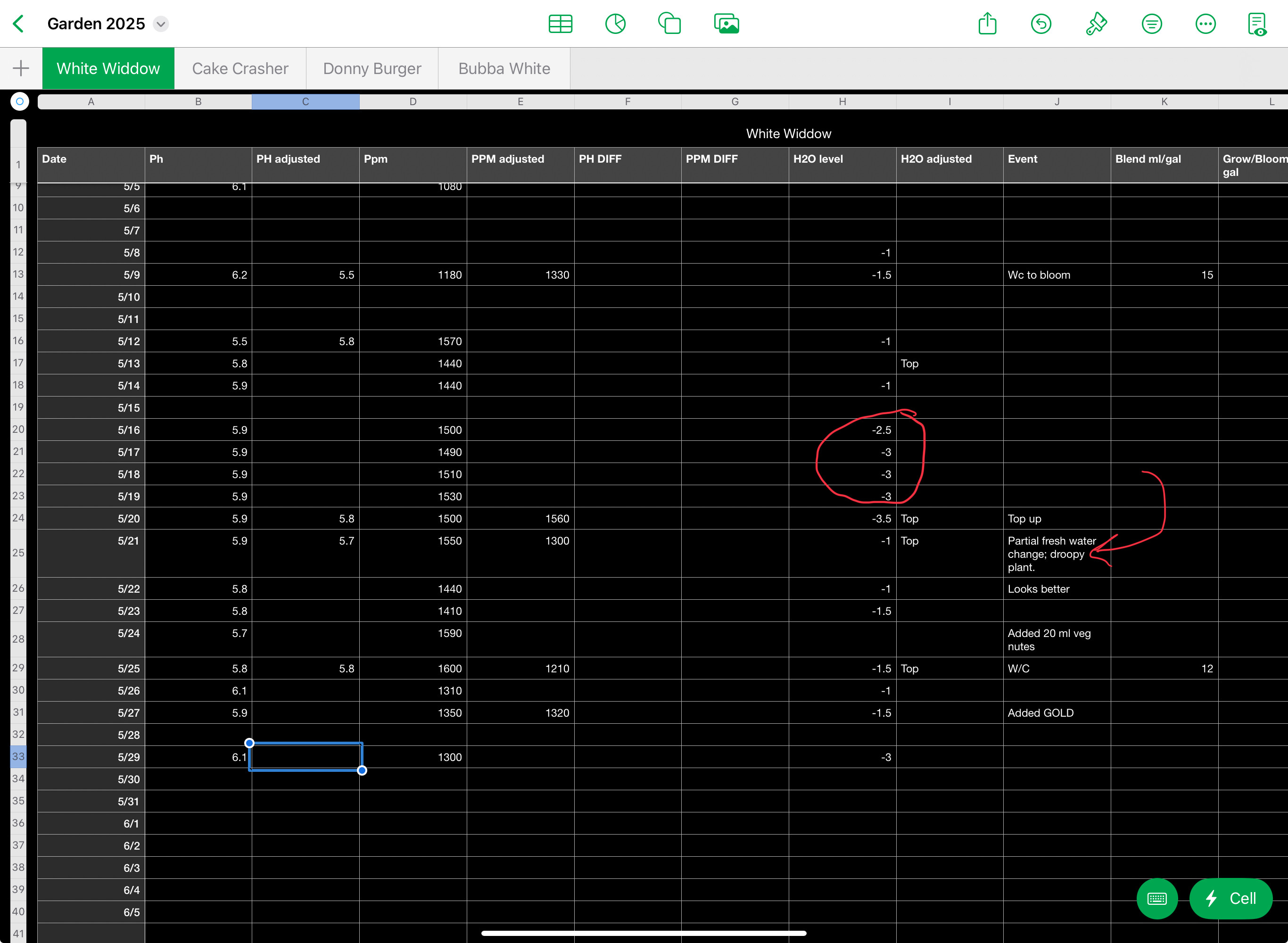Viewport: 1288px width, 943px height.
Task: Insert media using the photo icon
Action: coord(727,24)
